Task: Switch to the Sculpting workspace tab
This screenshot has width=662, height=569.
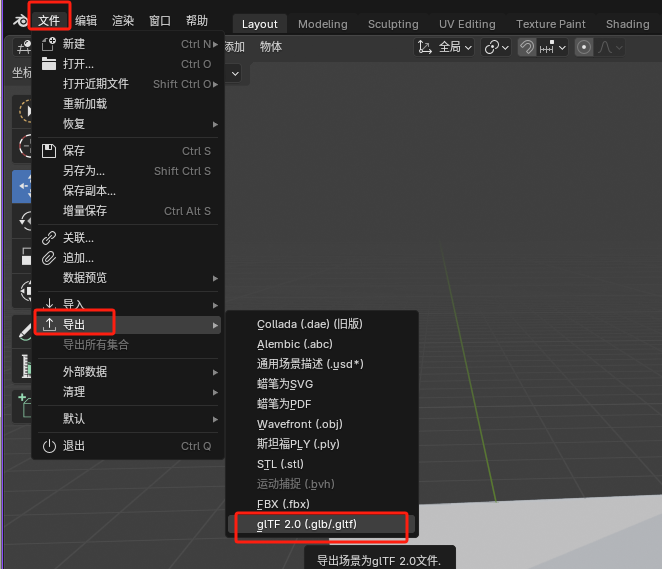Action: tap(393, 24)
